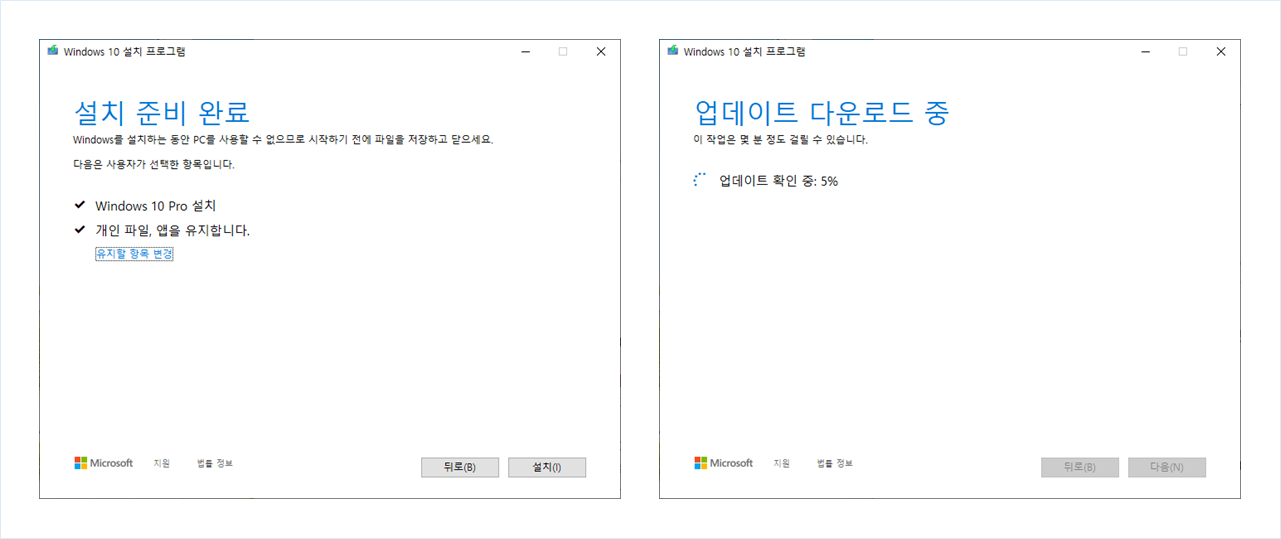The width and height of the screenshot is (1281, 539).
Task: Open 법률 정보 link in the right window
Action: coord(835,463)
